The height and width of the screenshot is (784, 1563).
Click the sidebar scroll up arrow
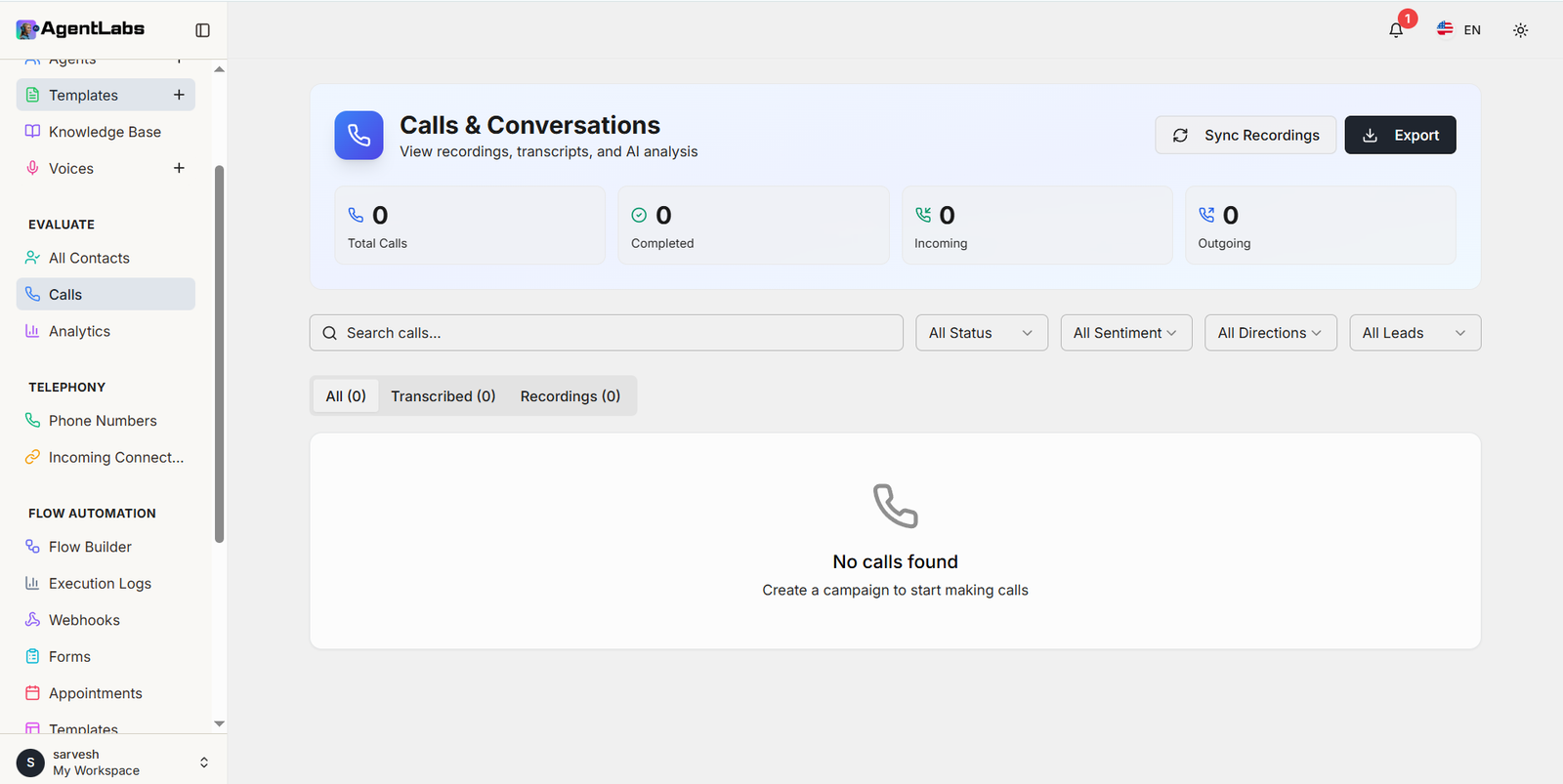coord(219,69)
